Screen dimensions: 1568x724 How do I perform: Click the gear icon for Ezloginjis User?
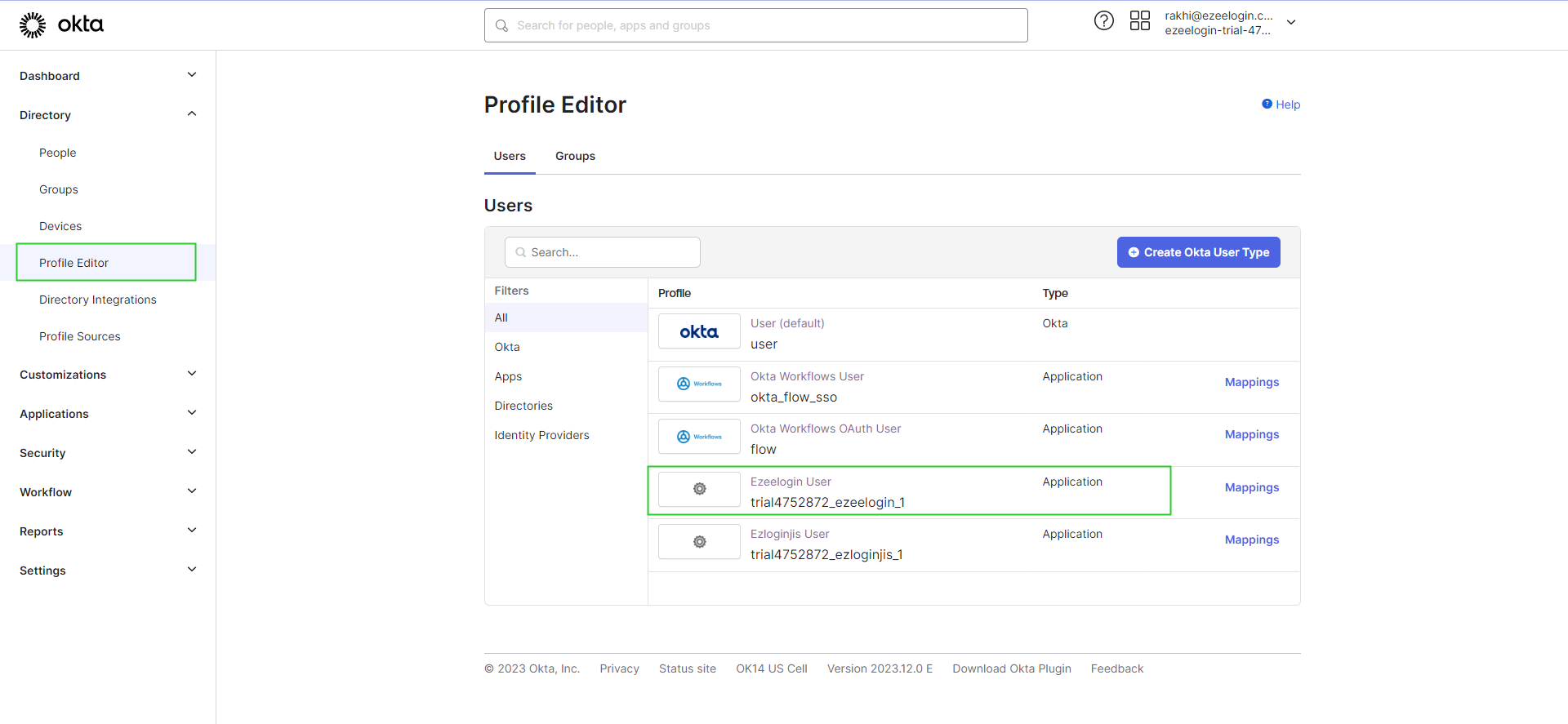coord(699,542)
